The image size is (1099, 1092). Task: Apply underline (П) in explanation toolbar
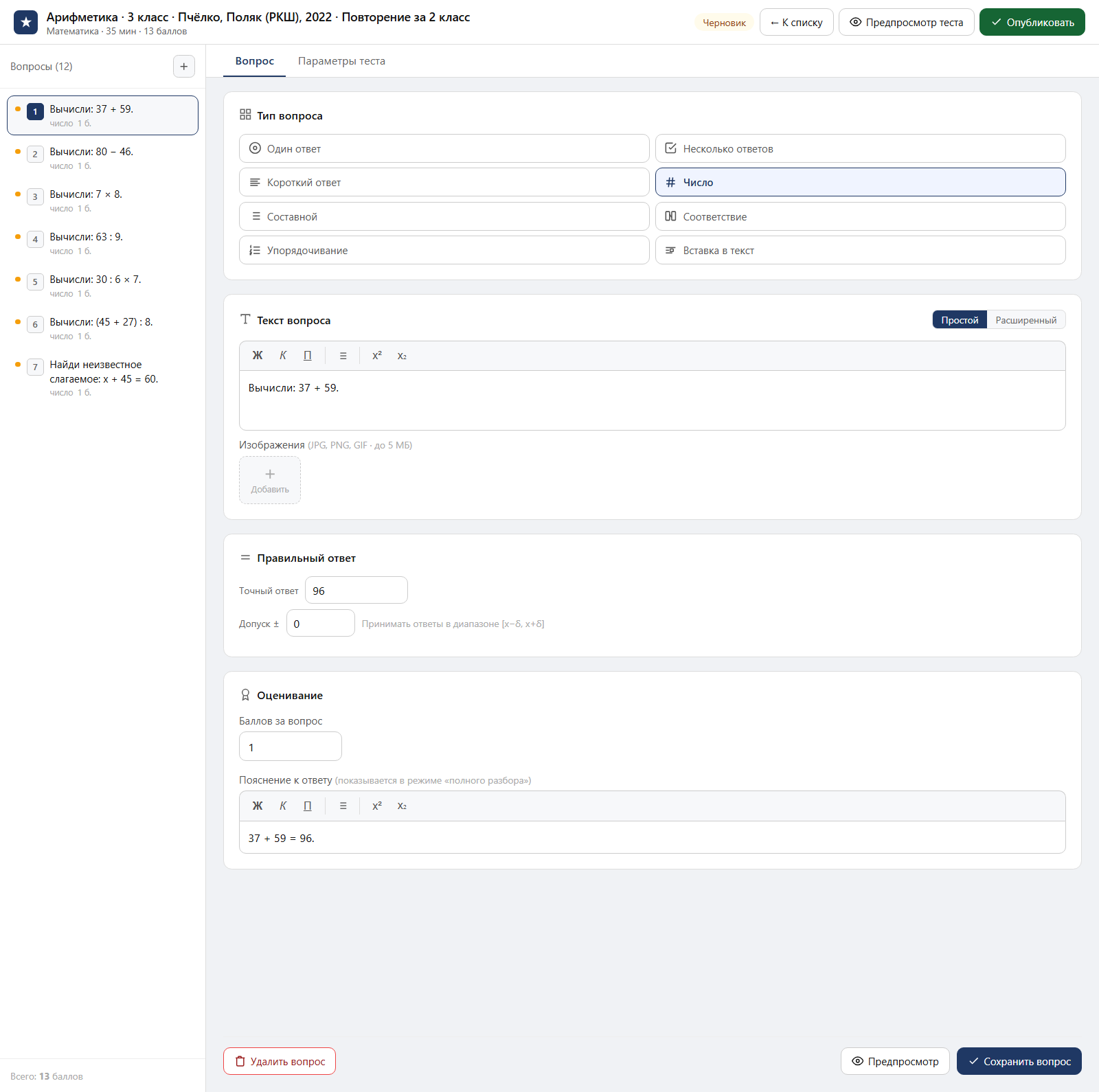(x=308, y=806)
